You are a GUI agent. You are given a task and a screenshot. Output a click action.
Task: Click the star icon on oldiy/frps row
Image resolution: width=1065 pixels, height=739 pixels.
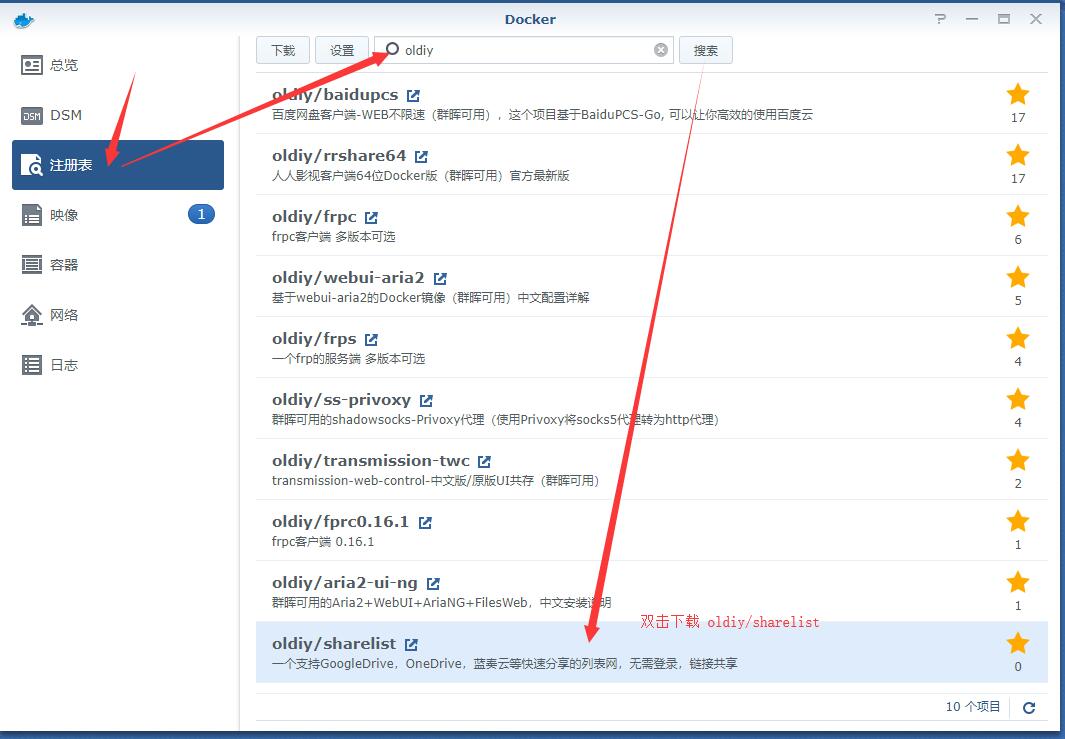coord(1017,338)
